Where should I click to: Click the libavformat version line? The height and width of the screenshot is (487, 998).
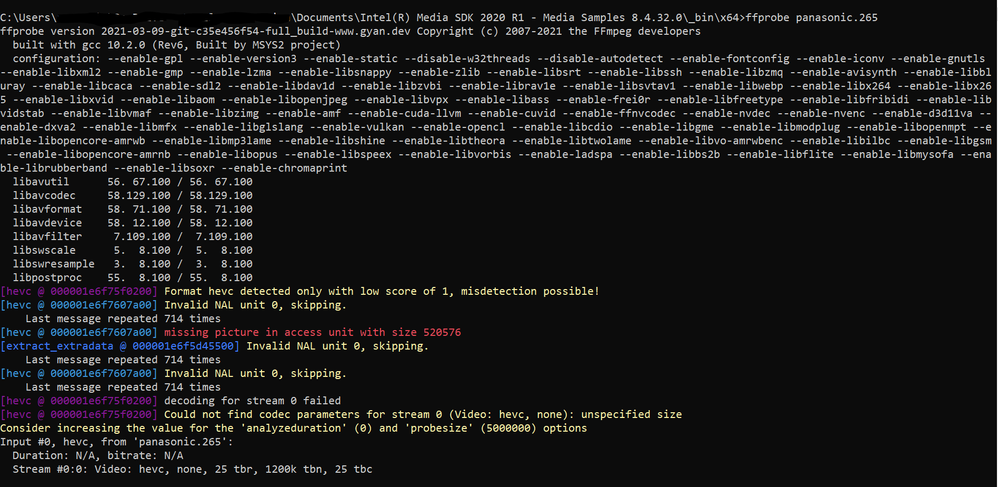(x=132, y=209)
